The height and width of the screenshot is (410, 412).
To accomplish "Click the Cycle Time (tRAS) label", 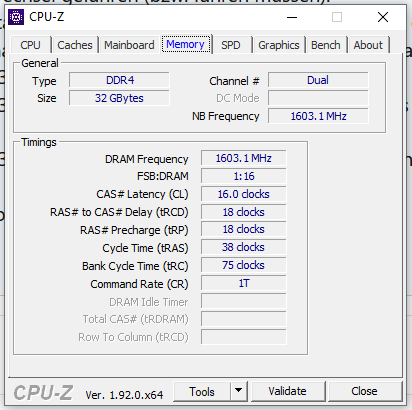I will tap(145, 248).
